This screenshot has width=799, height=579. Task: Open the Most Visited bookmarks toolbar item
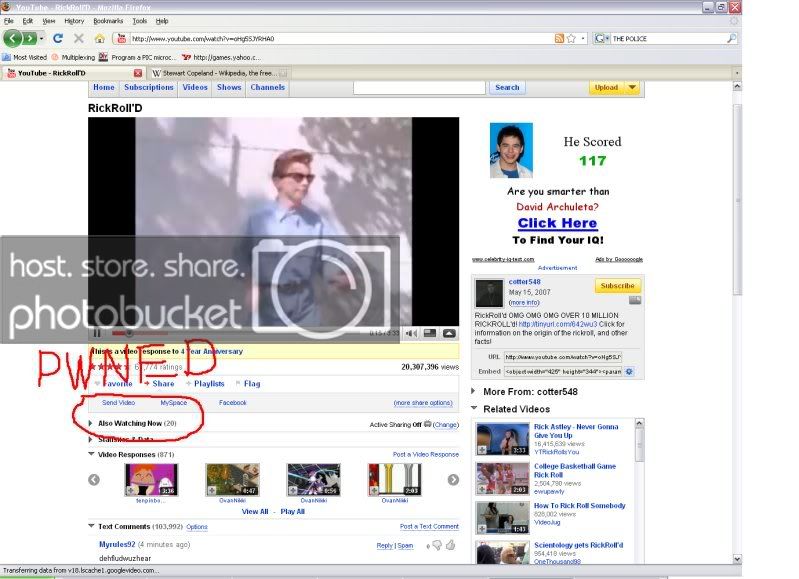[24, 57]
